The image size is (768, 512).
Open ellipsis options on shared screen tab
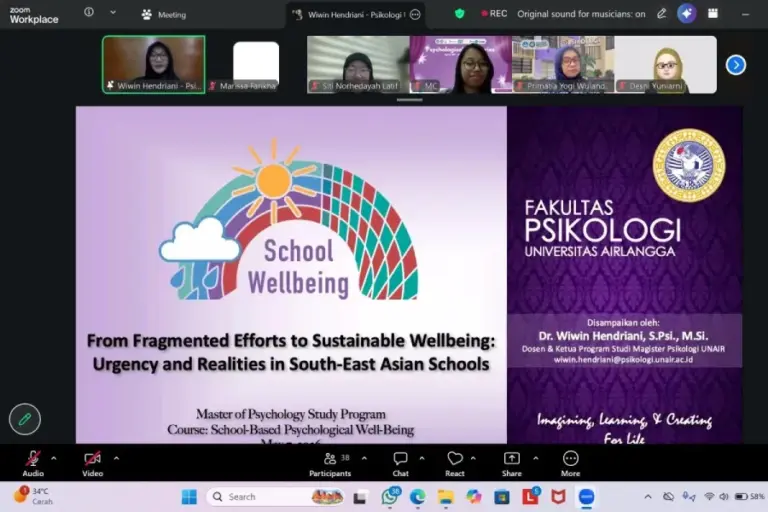click(x=415, y=15)
